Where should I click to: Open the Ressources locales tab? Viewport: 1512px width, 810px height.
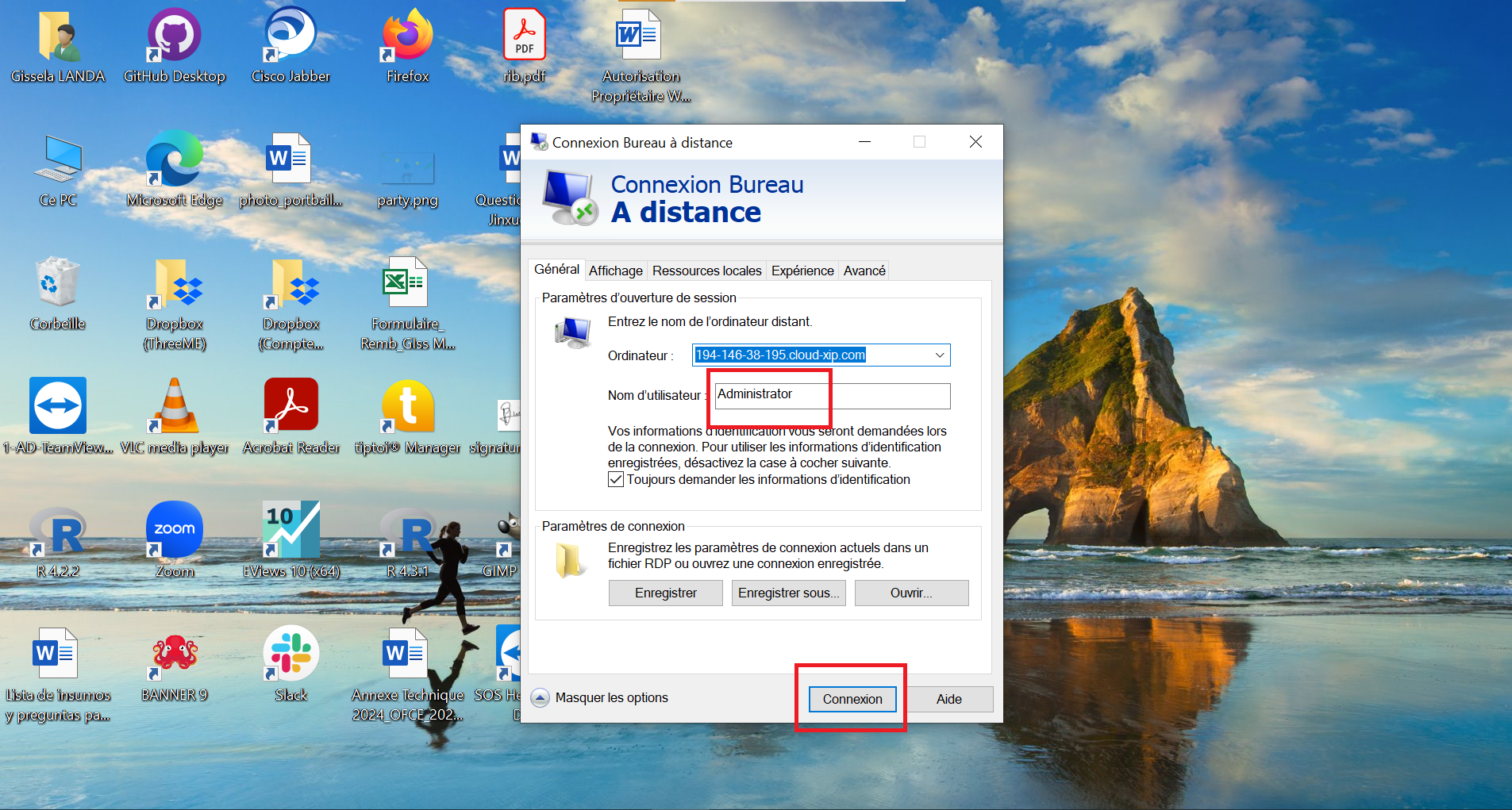(707, 271)
